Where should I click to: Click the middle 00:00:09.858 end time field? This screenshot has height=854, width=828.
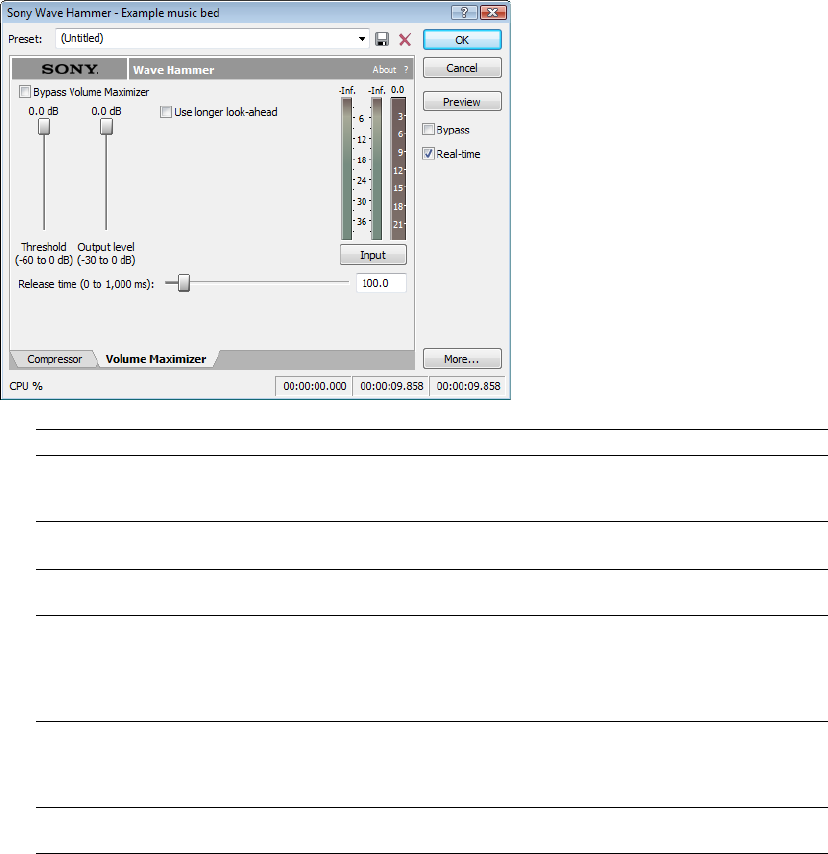coord(391,386)
